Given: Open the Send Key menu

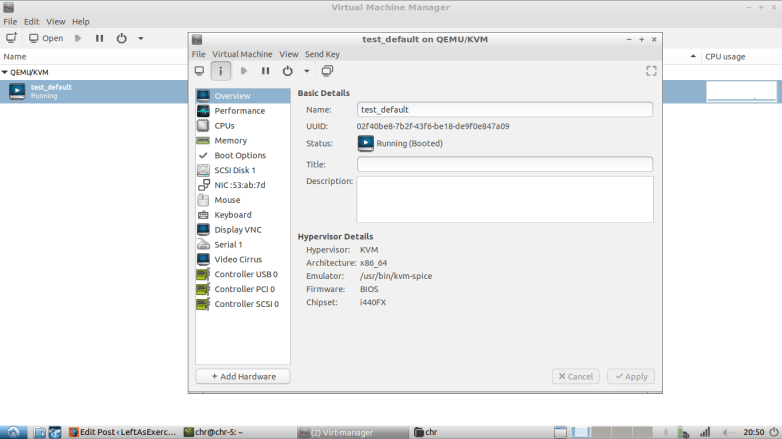Looking at the screenshot, I should coord(322,54).
